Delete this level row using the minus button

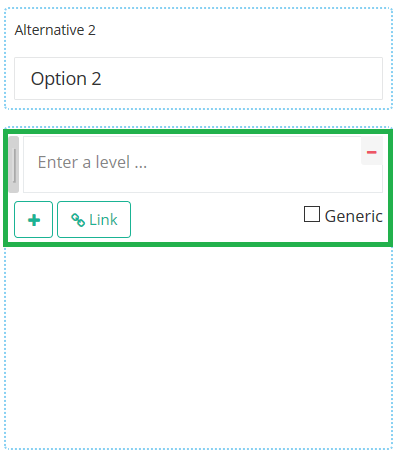click(372, 152)
